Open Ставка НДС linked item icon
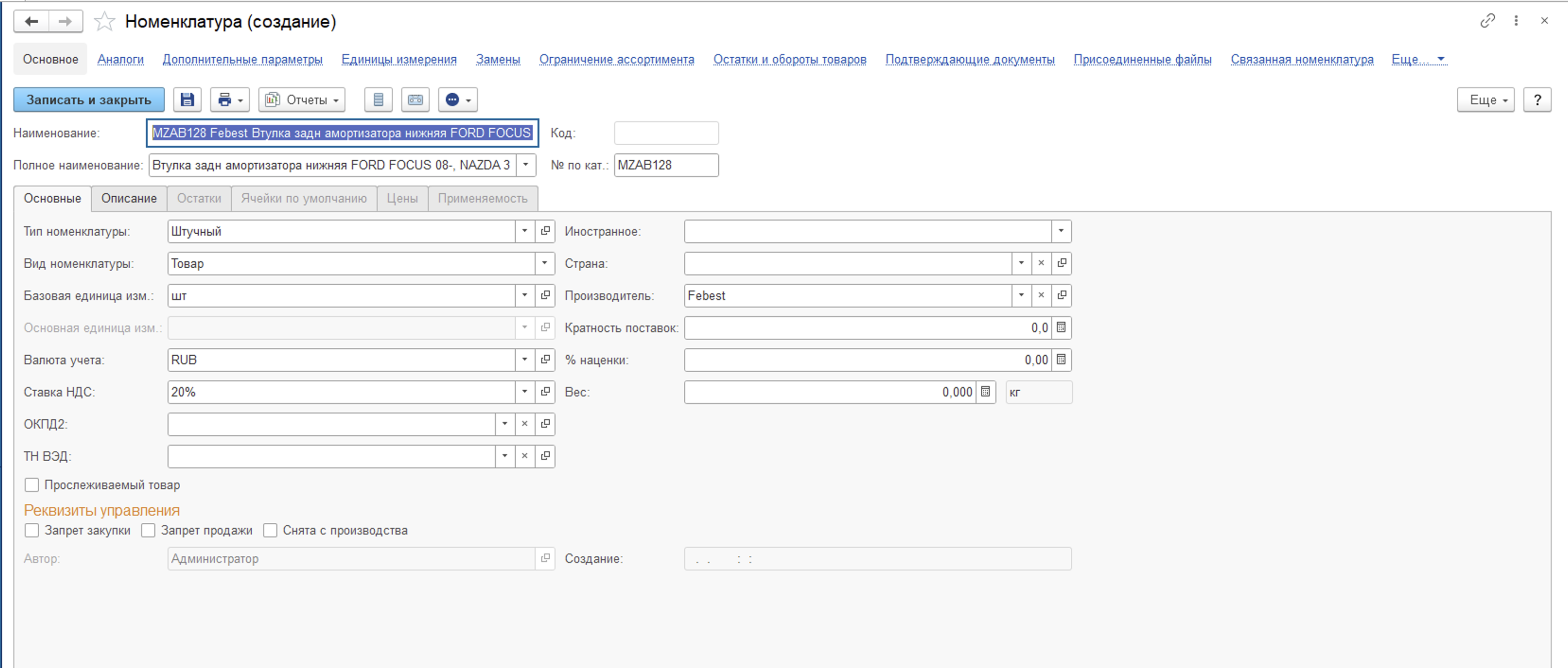 click(x=545, y=392)
